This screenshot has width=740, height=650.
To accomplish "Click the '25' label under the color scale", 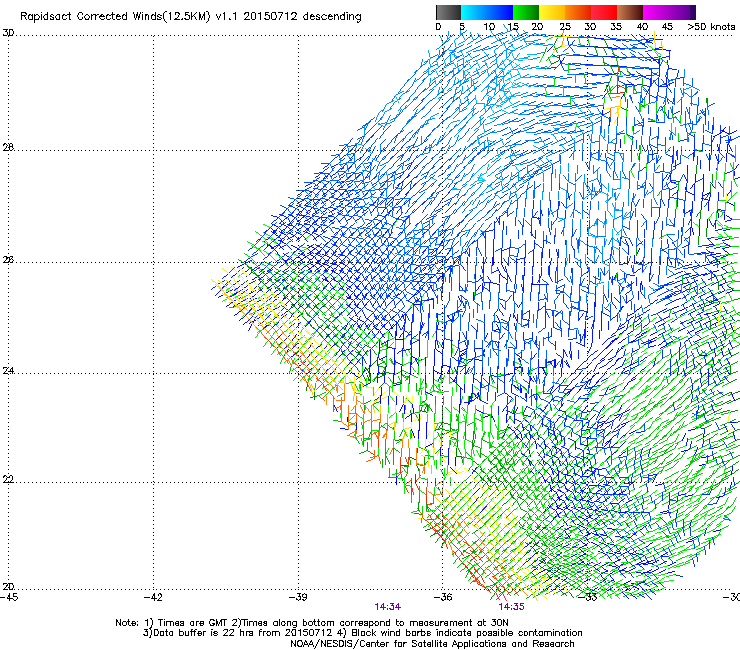I will pos(565,27).
